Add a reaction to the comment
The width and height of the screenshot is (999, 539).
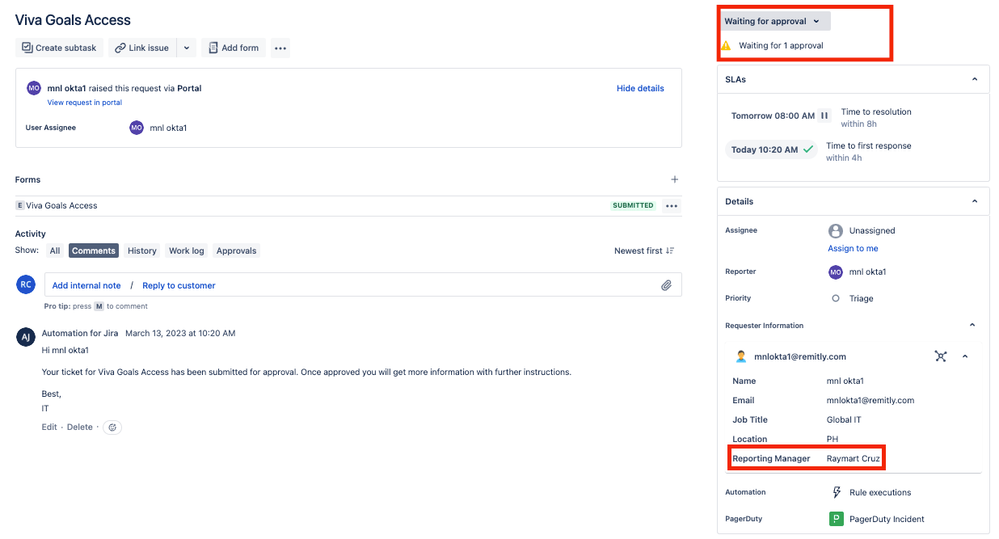coord(112,428)
